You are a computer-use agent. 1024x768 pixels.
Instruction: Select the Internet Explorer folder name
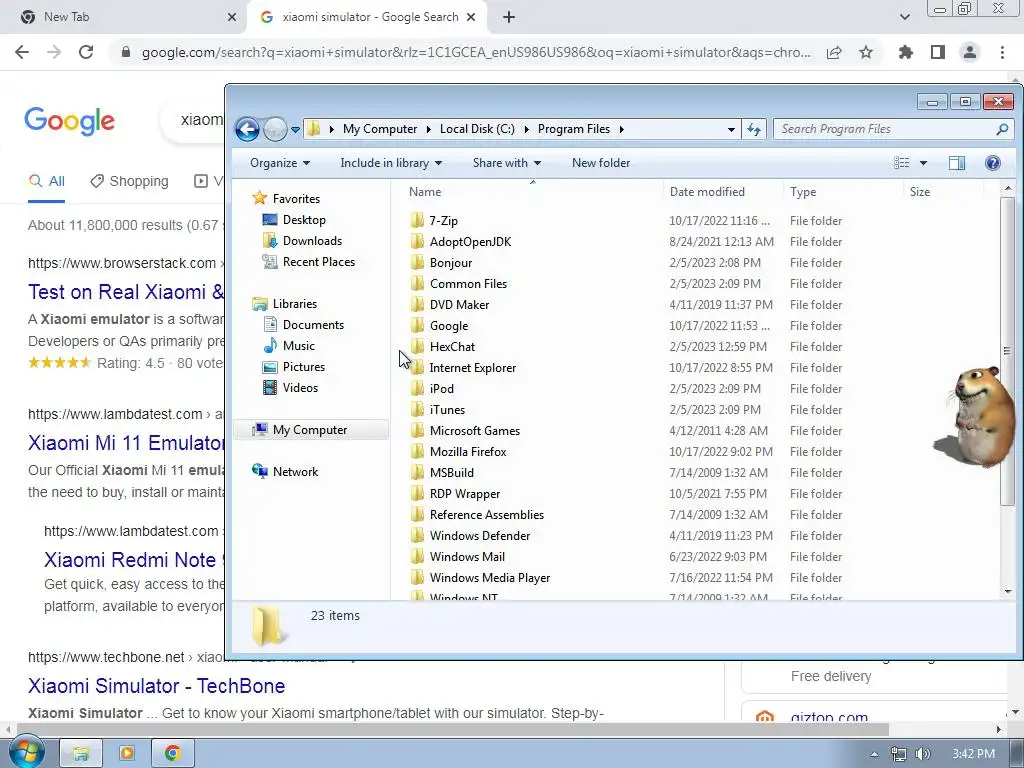click(x=473, y=368)
